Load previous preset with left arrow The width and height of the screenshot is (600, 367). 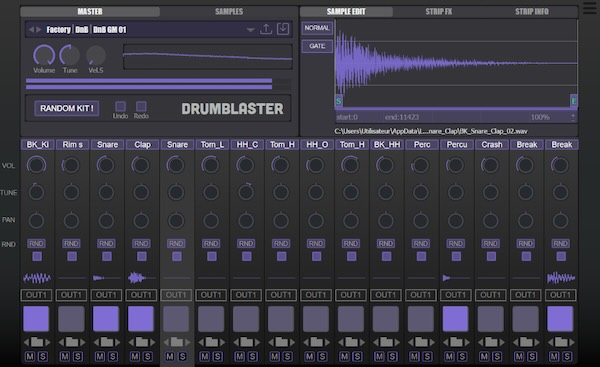[31, 29]
